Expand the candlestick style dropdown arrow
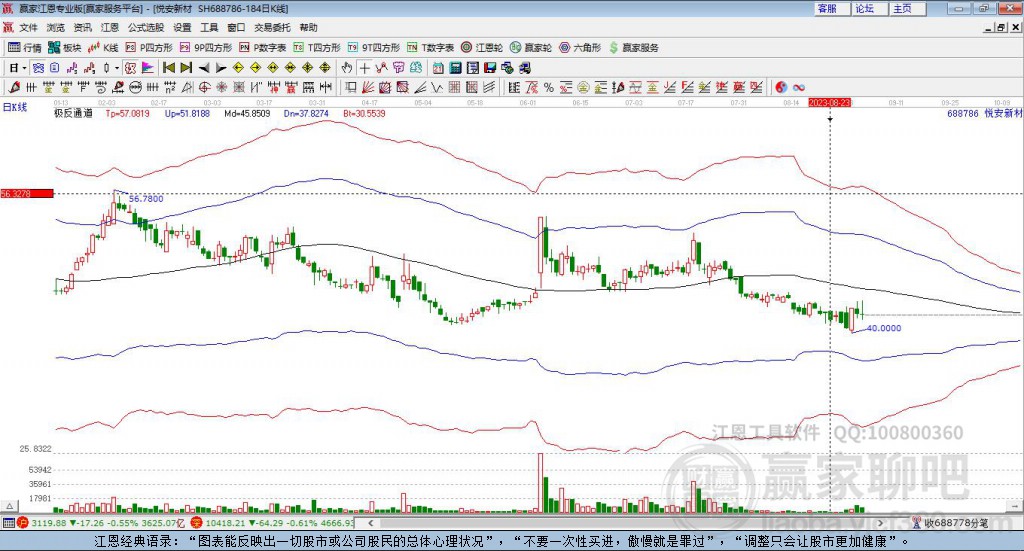1024x551 pixels. coord(116,68)
